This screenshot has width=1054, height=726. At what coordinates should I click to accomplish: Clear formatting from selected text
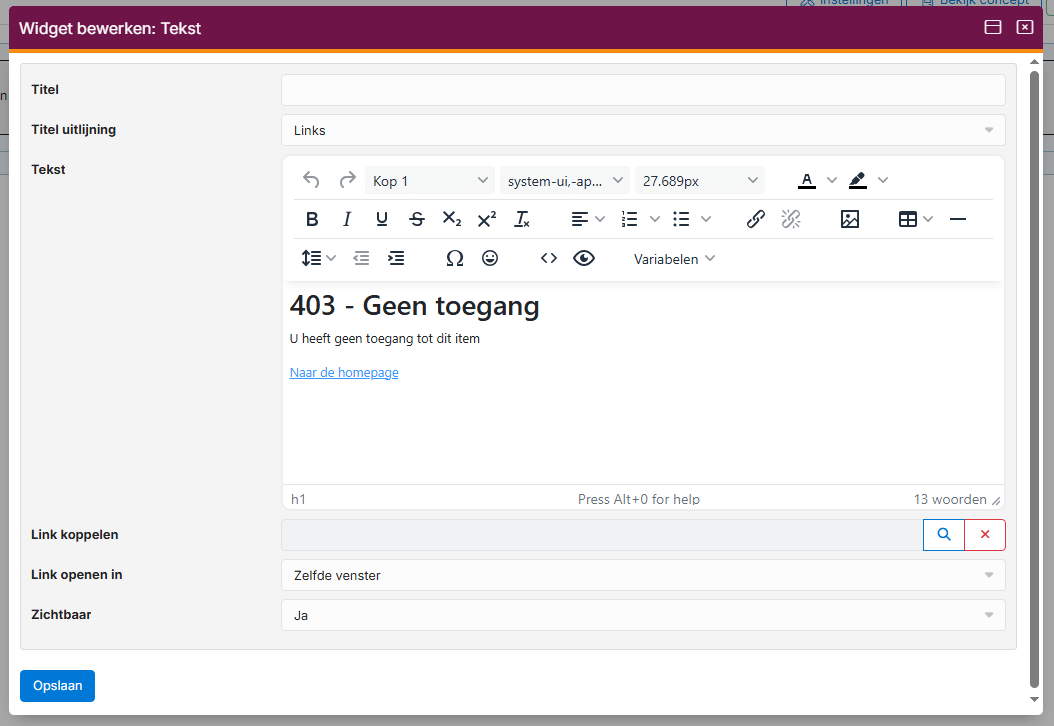pos(521,219)
